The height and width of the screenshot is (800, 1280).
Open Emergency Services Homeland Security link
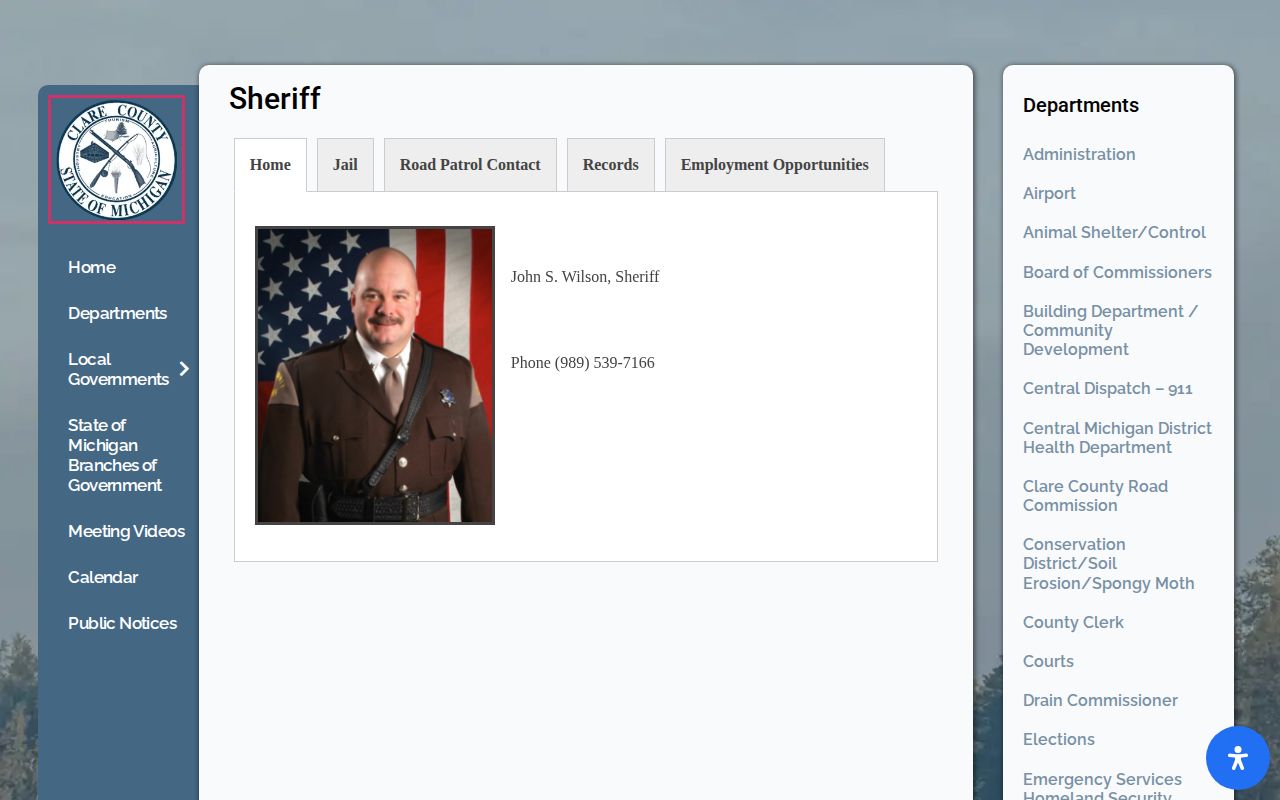[x=1102, y=787]
